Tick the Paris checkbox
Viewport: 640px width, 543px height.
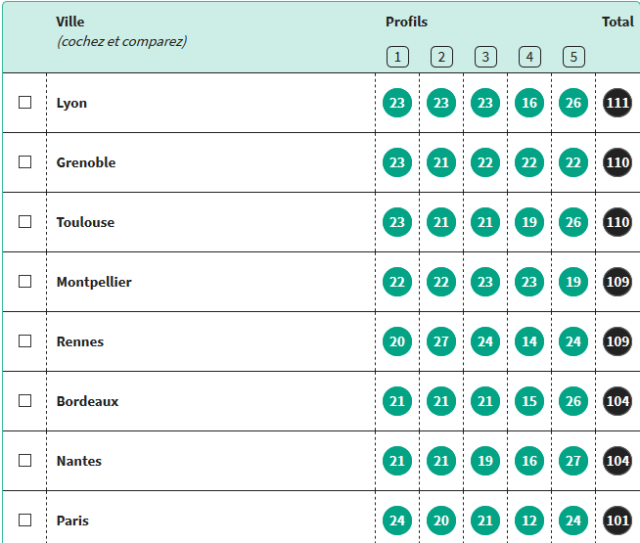click(25, 520)
